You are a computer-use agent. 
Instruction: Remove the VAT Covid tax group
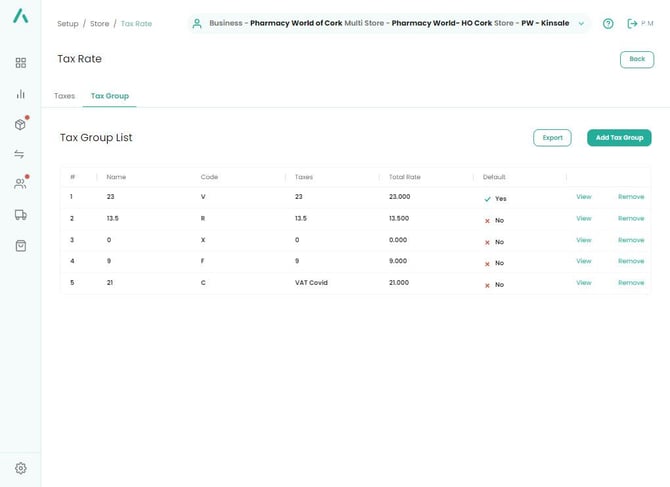pos(631,283)
